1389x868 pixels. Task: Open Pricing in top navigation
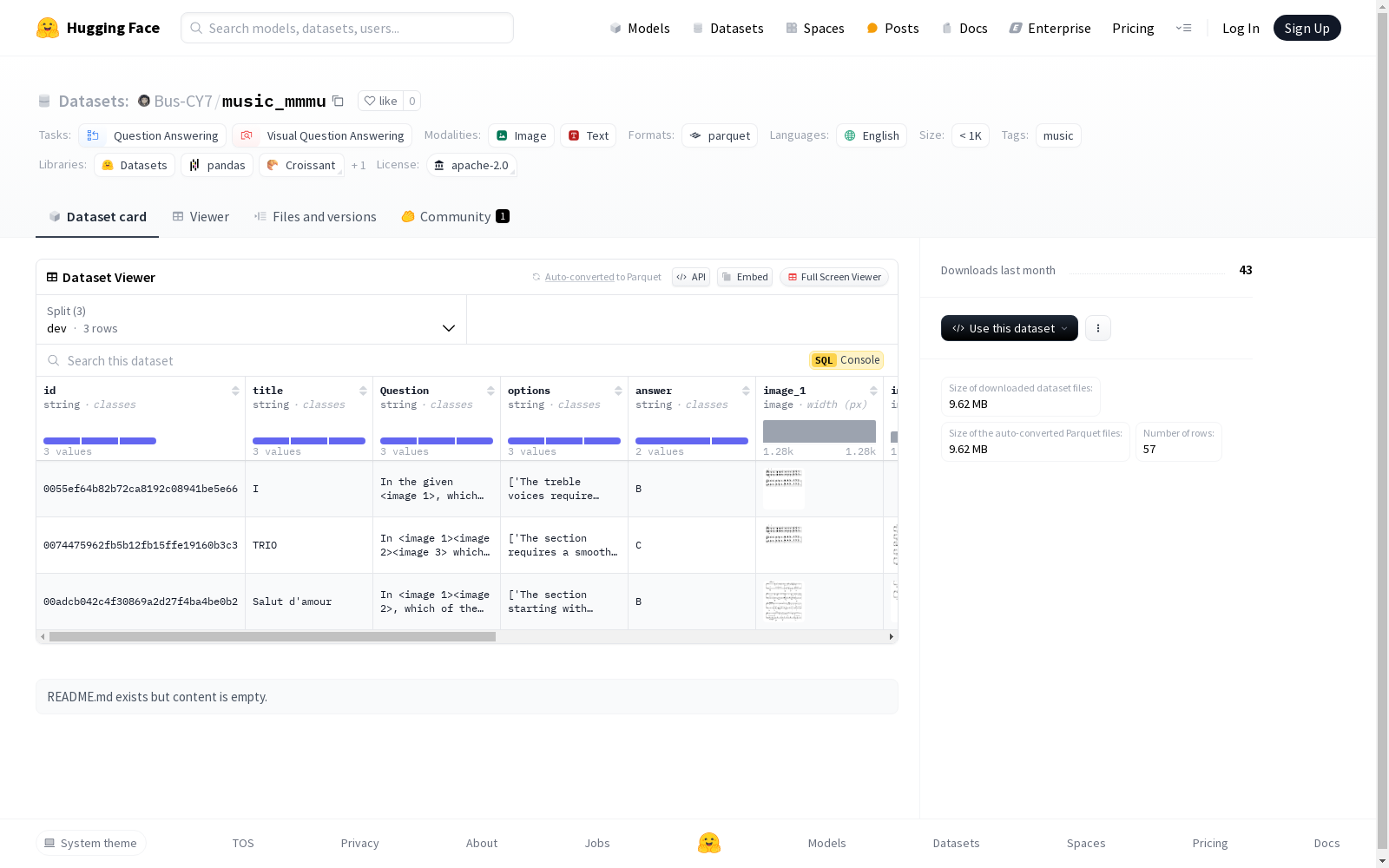tap(1133, 28)
